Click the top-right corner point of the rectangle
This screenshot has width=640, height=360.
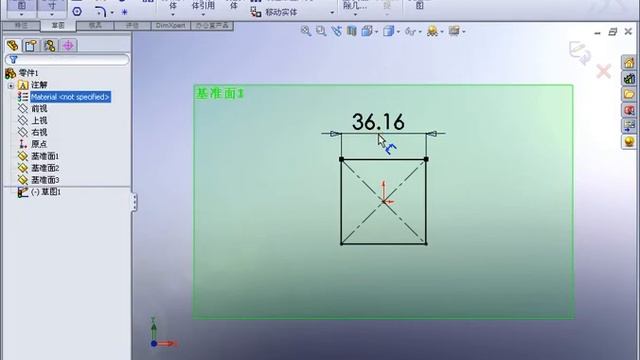[426, 159]
